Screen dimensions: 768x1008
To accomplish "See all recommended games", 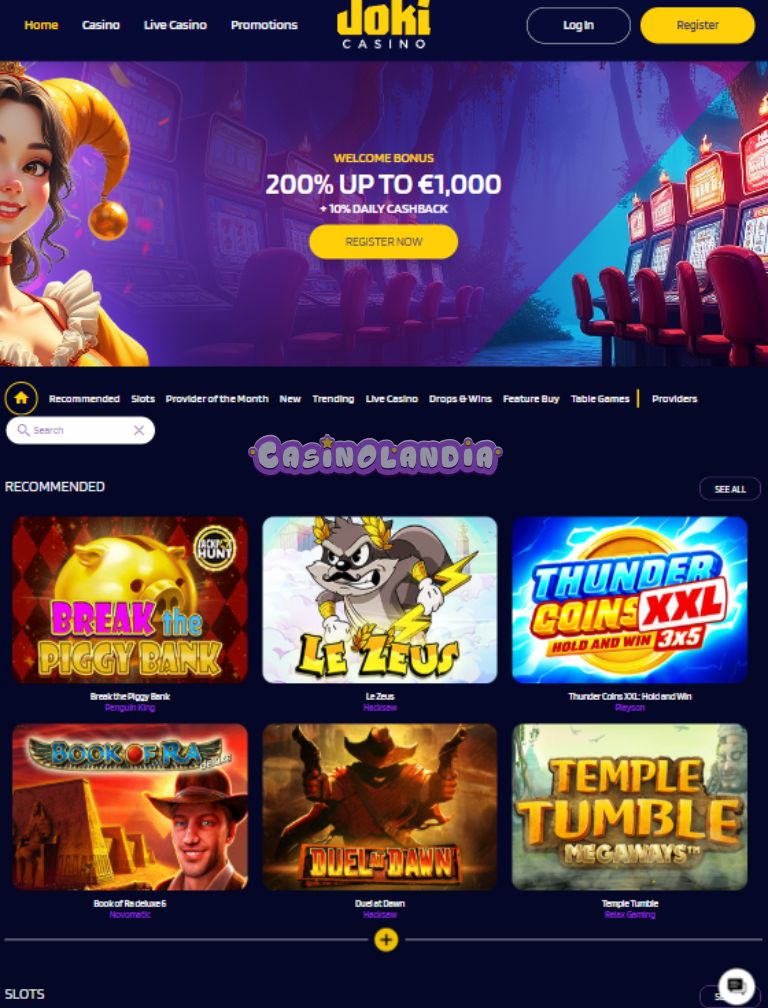I will [x=730, y=489].
